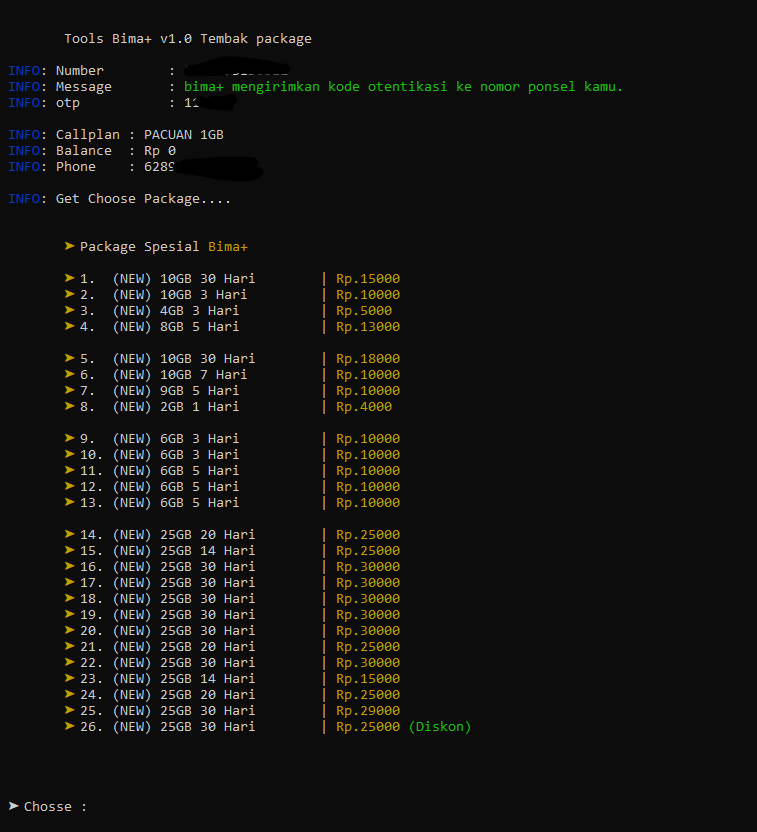Viewport: 757px width, 832px height.
Task: Click the 'Callplan : PACUAN 1GB' line
Action: 116,135
